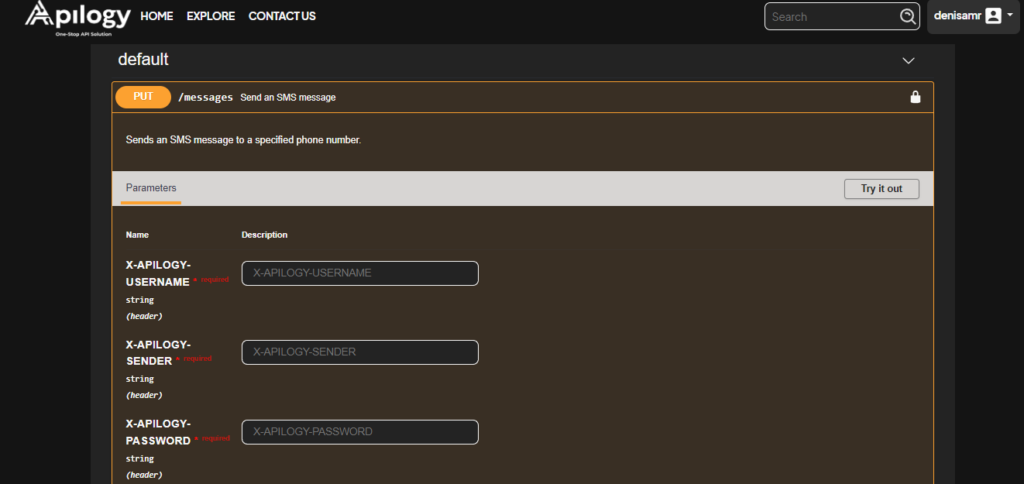Click the X-APILOGY-USERNAME parameter label

point(158,273)
